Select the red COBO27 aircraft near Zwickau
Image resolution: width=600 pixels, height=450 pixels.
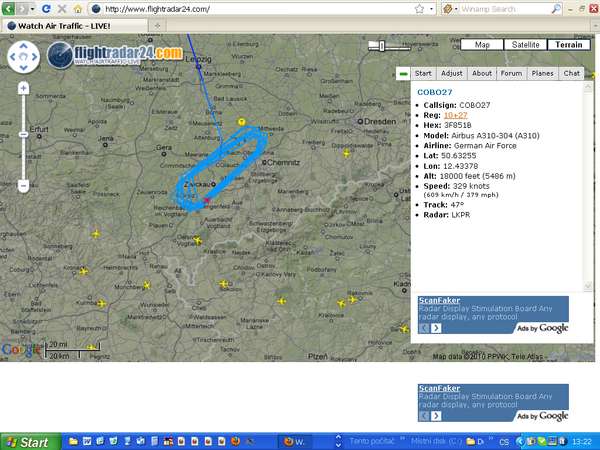tap(207, 201)
